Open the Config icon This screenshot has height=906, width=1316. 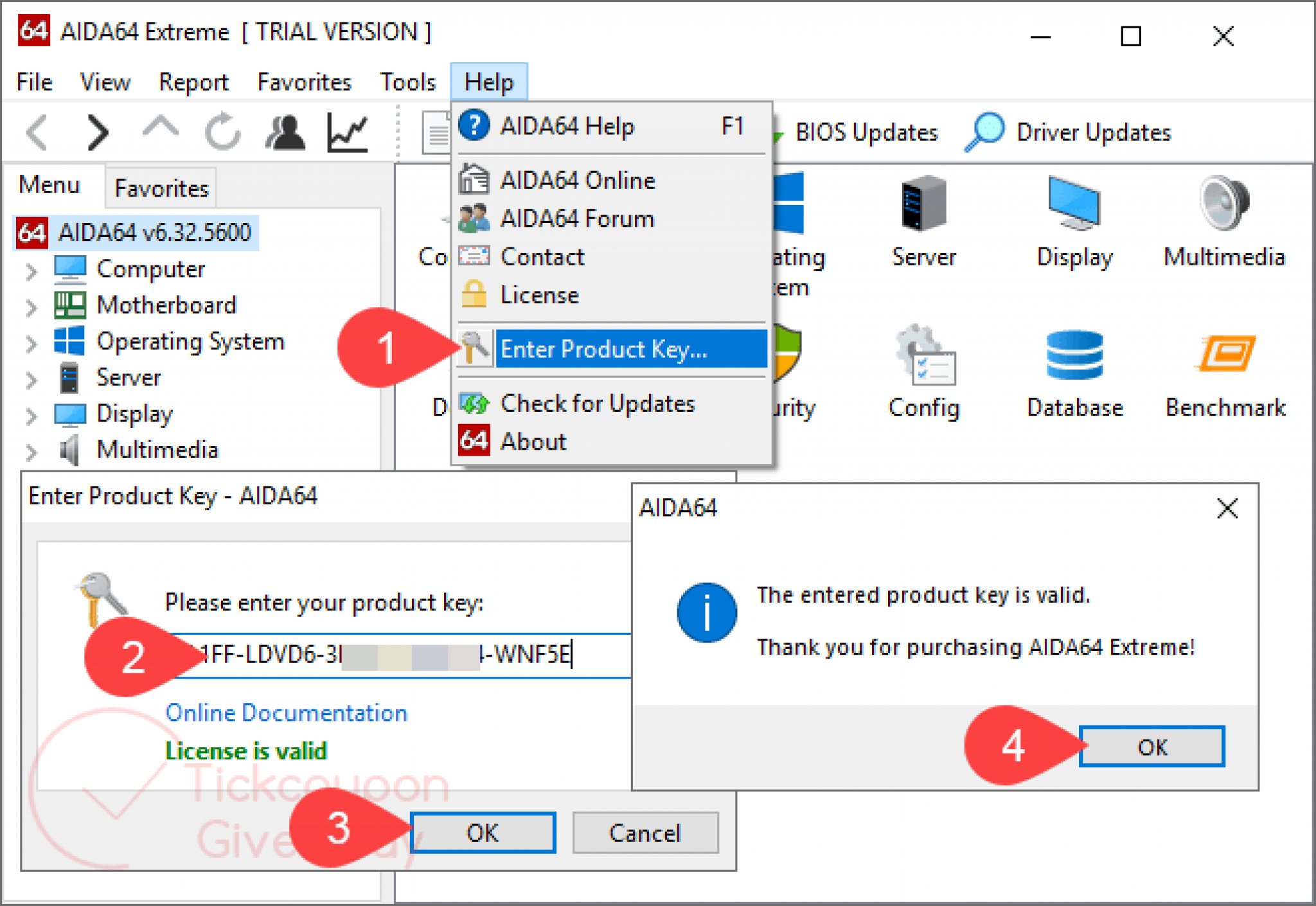(x=925, y=355)
